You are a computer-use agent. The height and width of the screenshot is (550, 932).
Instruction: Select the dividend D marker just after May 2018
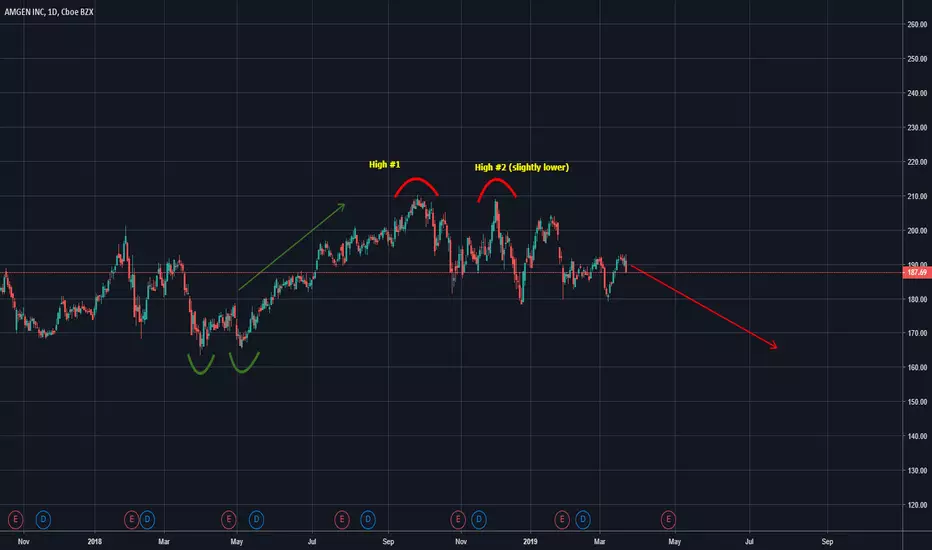tap(256, 520)
